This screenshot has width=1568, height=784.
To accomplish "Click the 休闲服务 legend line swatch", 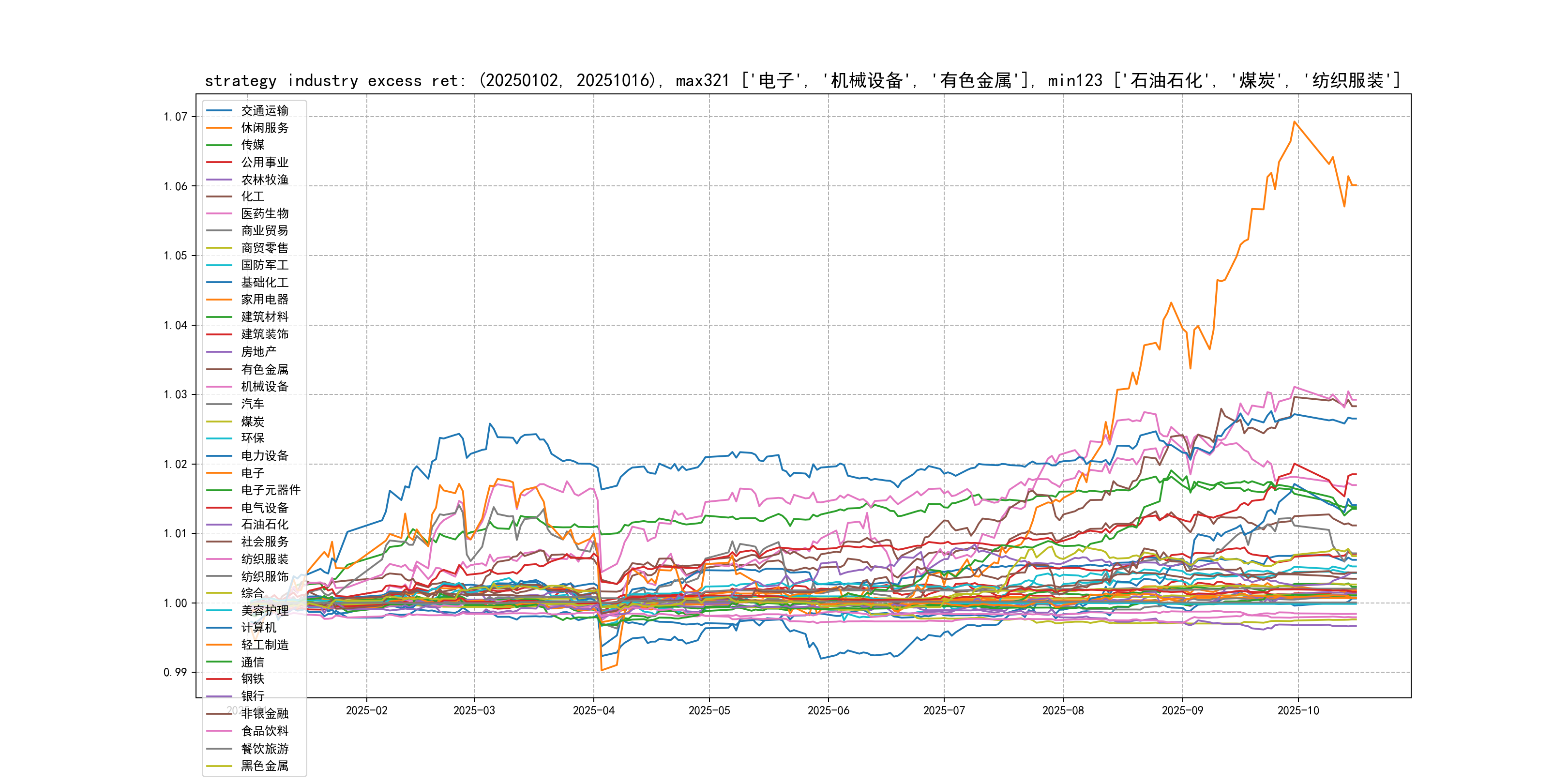I will [219, 128].
